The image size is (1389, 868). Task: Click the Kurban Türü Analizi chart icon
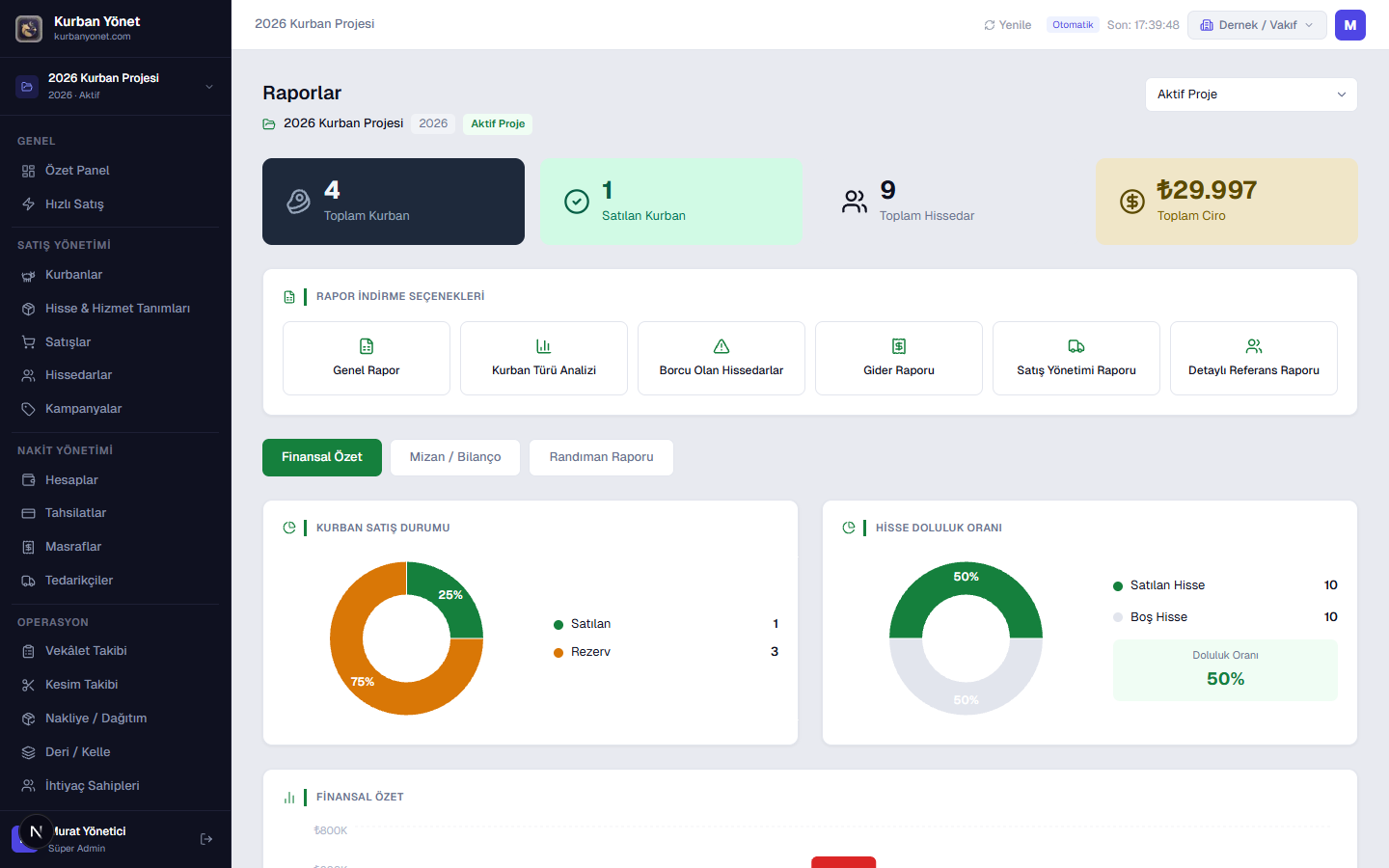click(x=544, y=346)
